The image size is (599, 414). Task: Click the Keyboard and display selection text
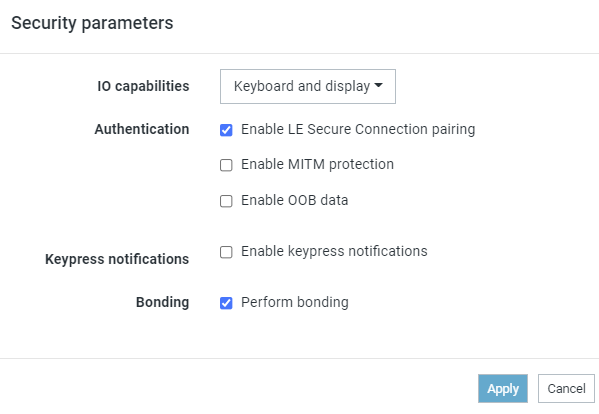(302, 86)
